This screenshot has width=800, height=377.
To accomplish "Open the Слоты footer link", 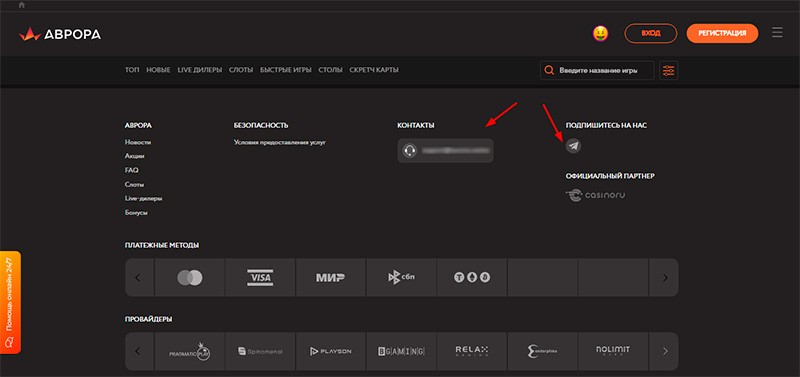I will (134, 184).
